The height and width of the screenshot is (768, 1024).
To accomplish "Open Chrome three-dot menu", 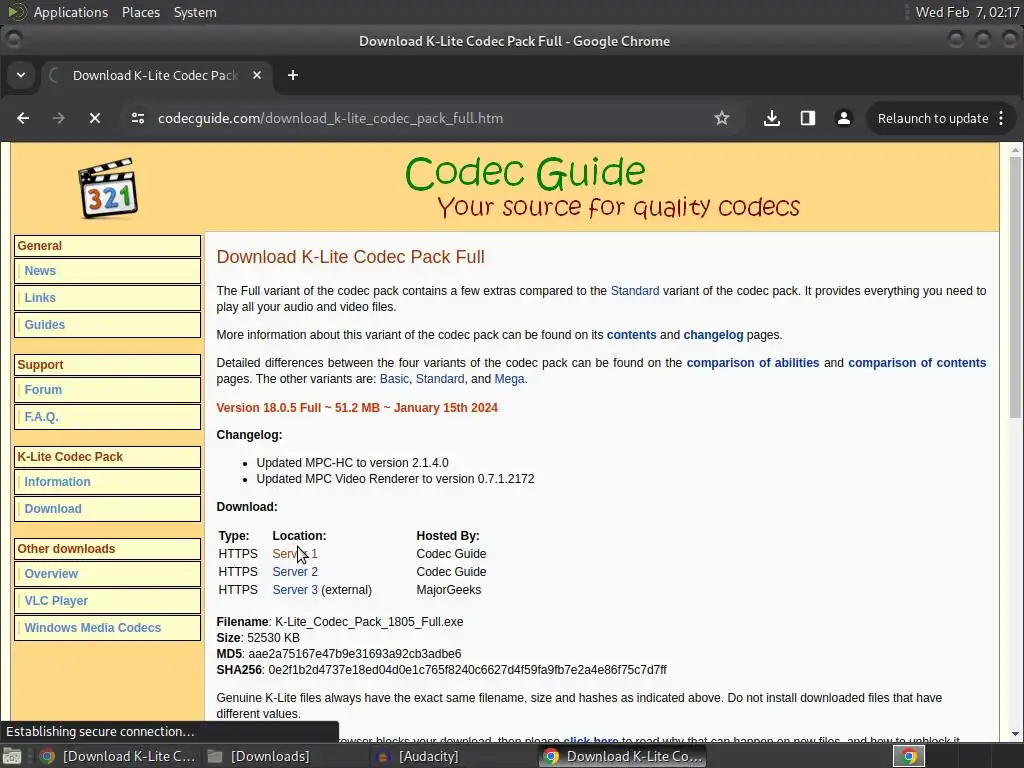I will [x=1002, y=118].
